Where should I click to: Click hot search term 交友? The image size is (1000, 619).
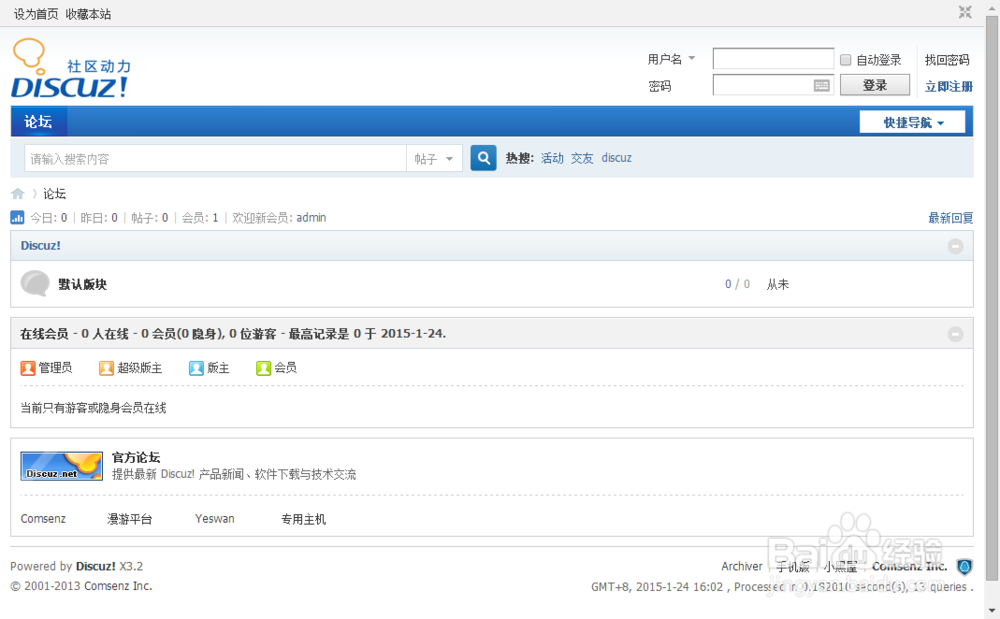[582, 158]
